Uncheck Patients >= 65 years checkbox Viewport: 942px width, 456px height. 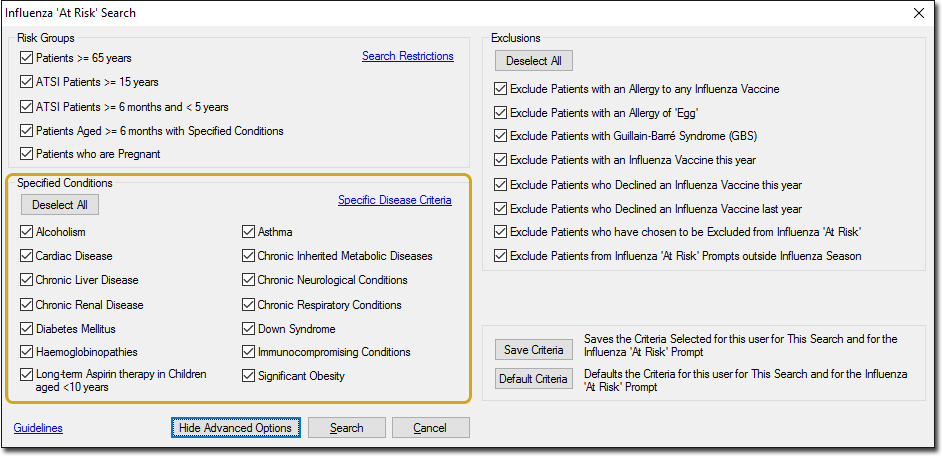[27, 58]
